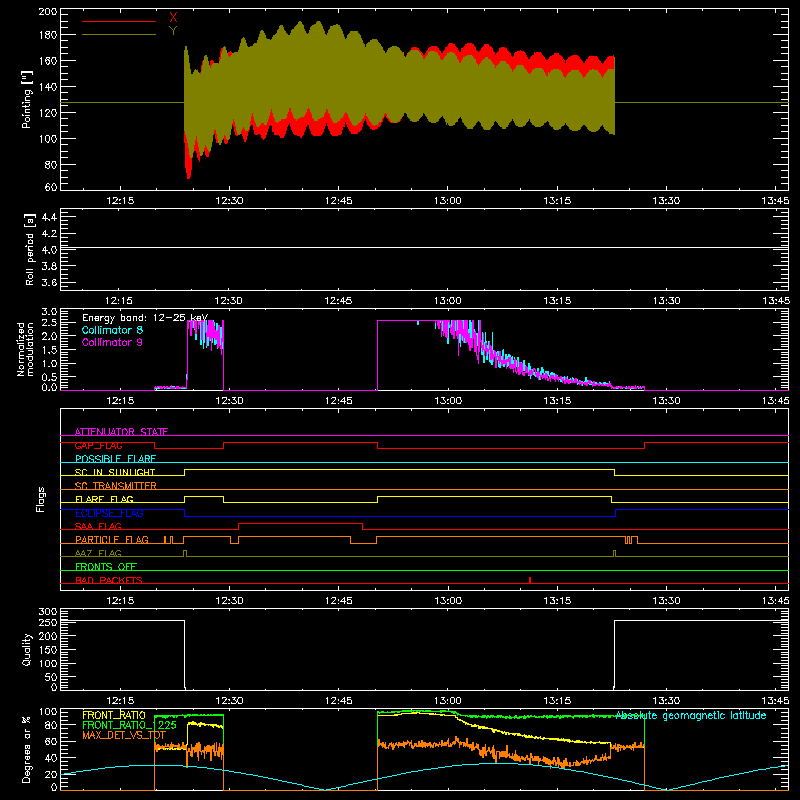Image resolution: width=800 pixels, height=800 pixels.
Task: Click the 'Flags' axis title
Action: coord(41,499)
